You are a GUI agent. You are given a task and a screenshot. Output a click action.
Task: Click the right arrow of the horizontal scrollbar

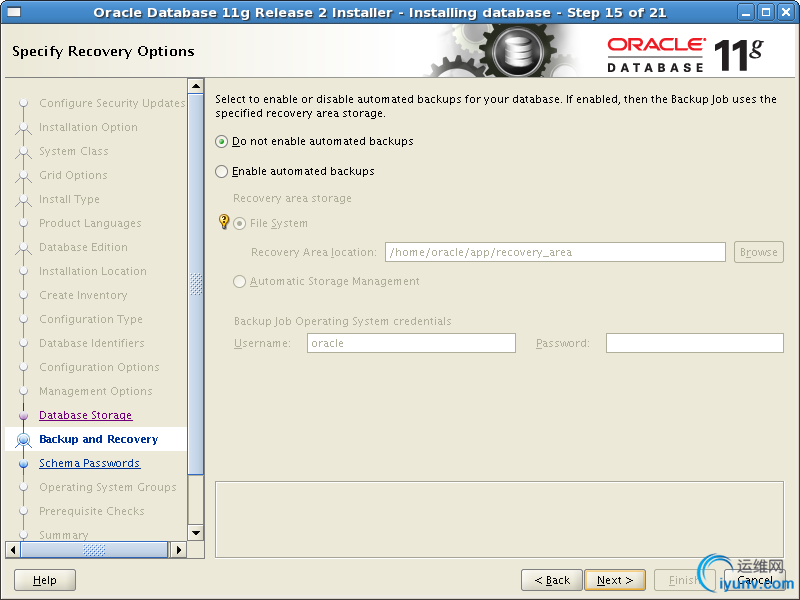(x=178, y=550)
